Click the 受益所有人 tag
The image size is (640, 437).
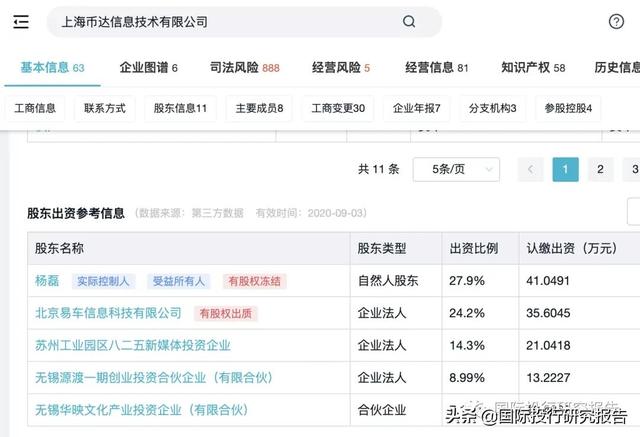pos(179,281)
